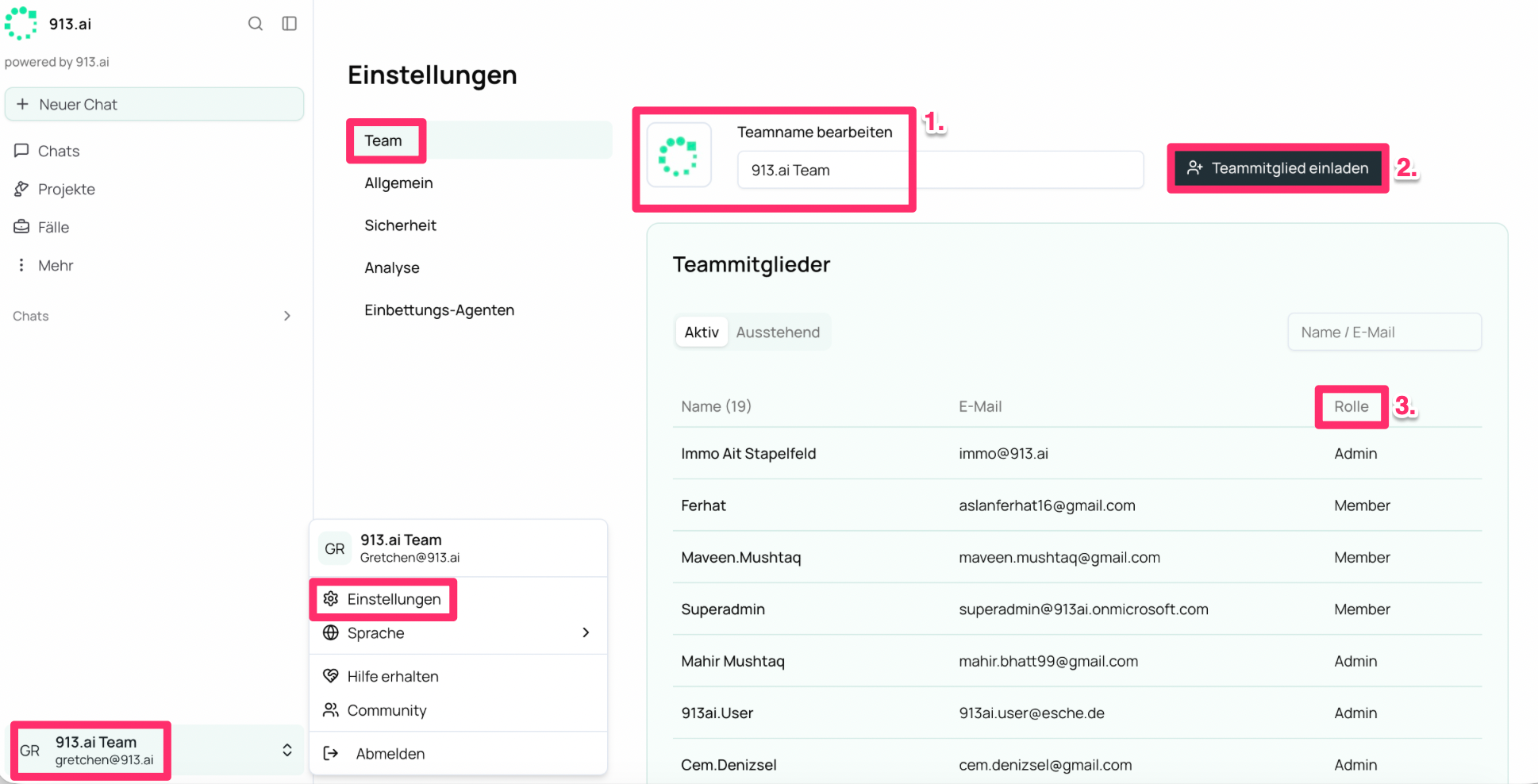Click the globe icon beside Sprache
The width and height of the screenshot is (1538, 784).
[x=331, y=632]
